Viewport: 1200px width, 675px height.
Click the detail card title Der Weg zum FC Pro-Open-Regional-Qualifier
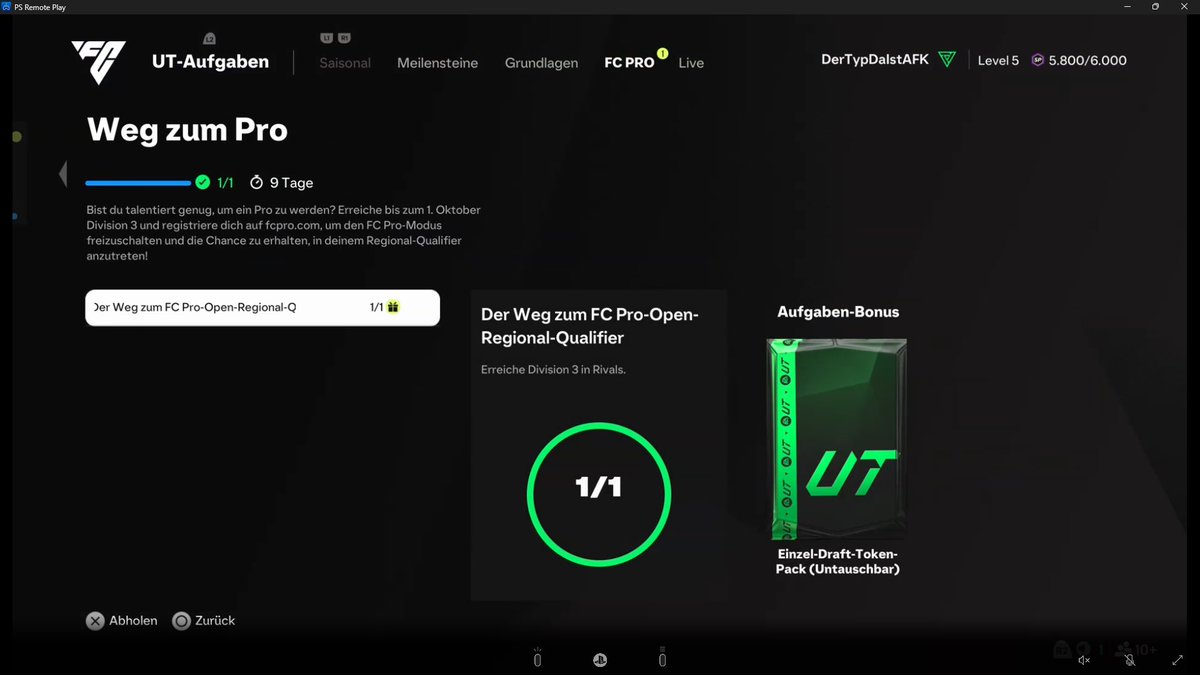[x=589, y=326]
